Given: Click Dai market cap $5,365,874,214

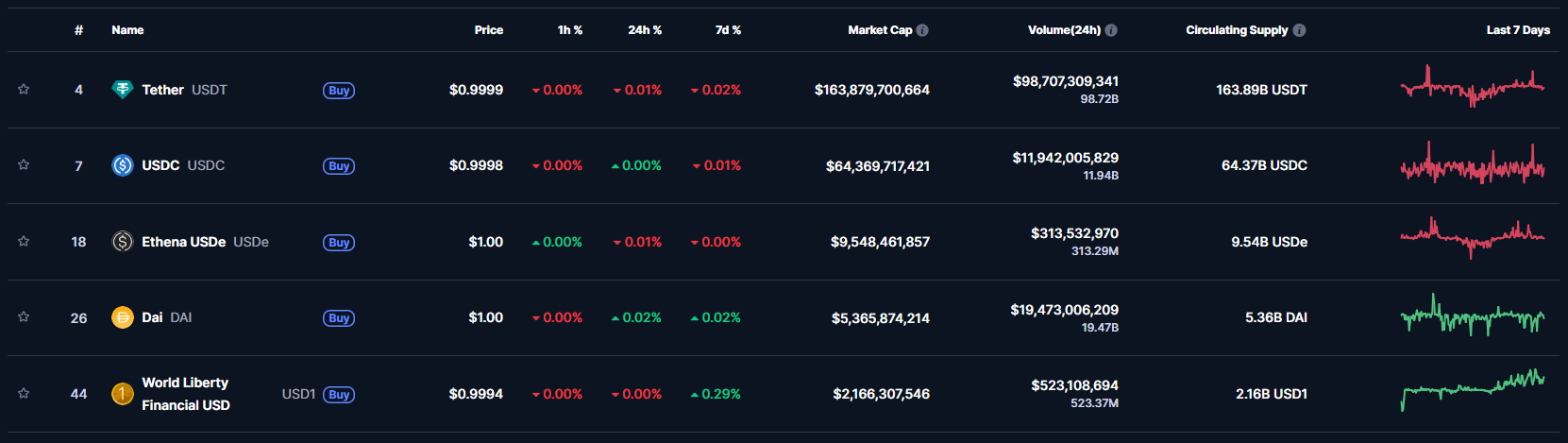Looking at the screenshot, I should [x=881, y=318].
